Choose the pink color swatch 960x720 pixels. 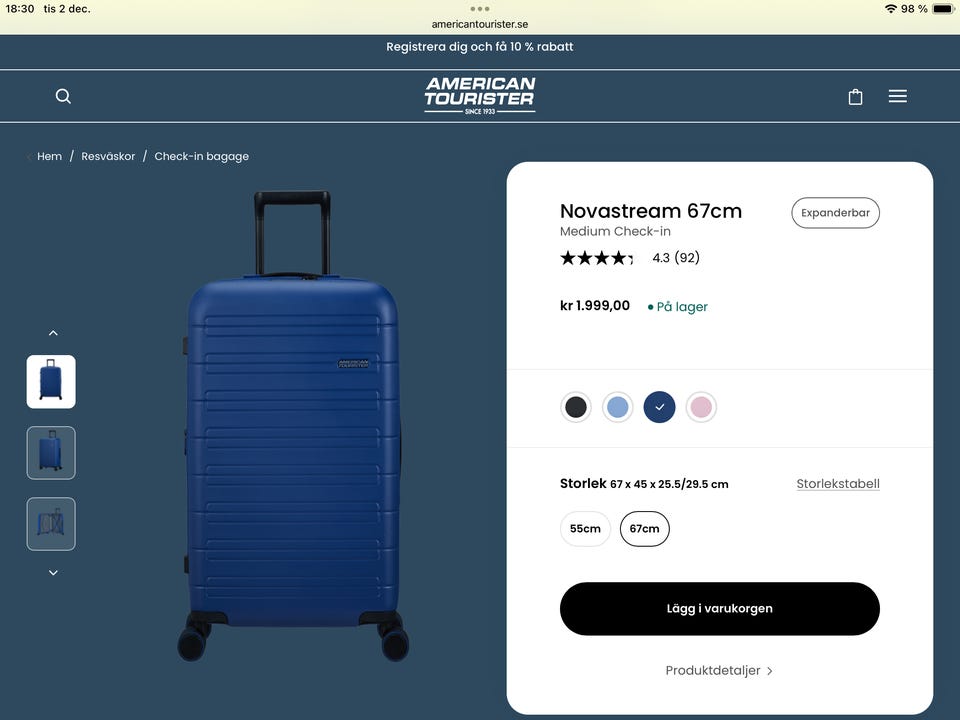tap(701, 407)
